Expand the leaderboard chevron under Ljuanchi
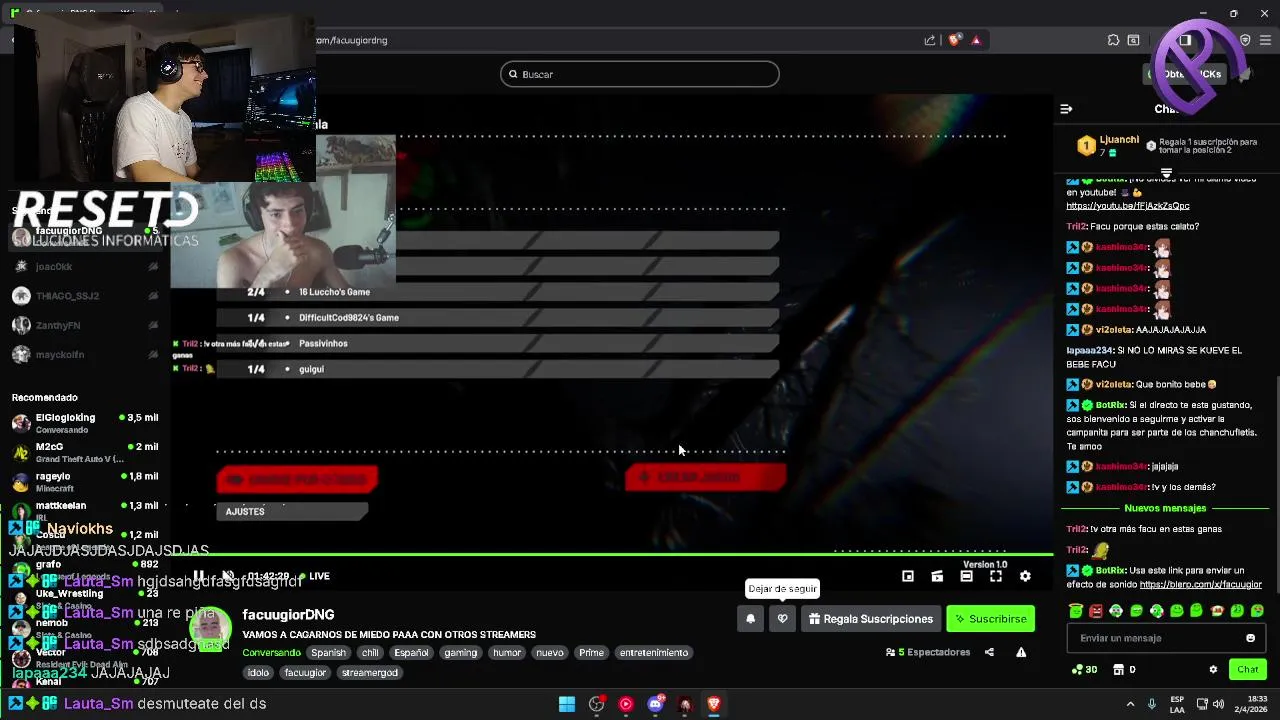1280x720 pixels. tap(1166, 173)
